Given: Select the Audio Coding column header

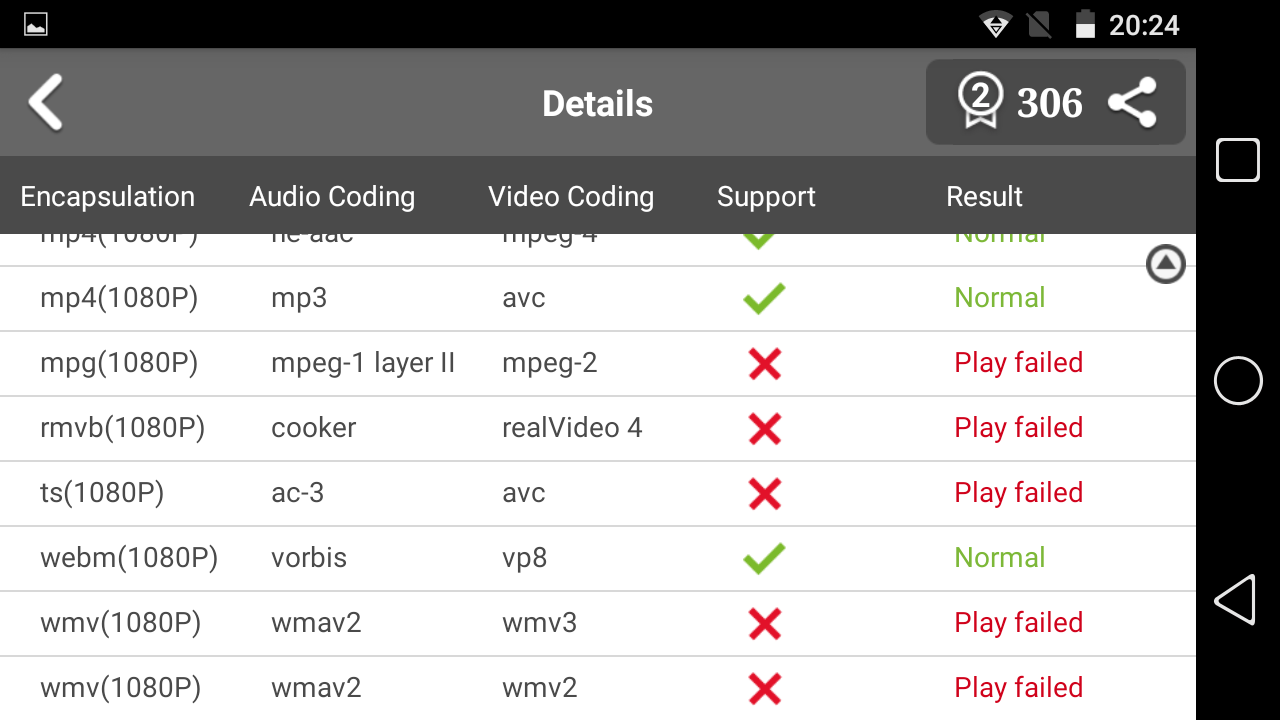Looking at the screenshot, I should tap(332, 197).
